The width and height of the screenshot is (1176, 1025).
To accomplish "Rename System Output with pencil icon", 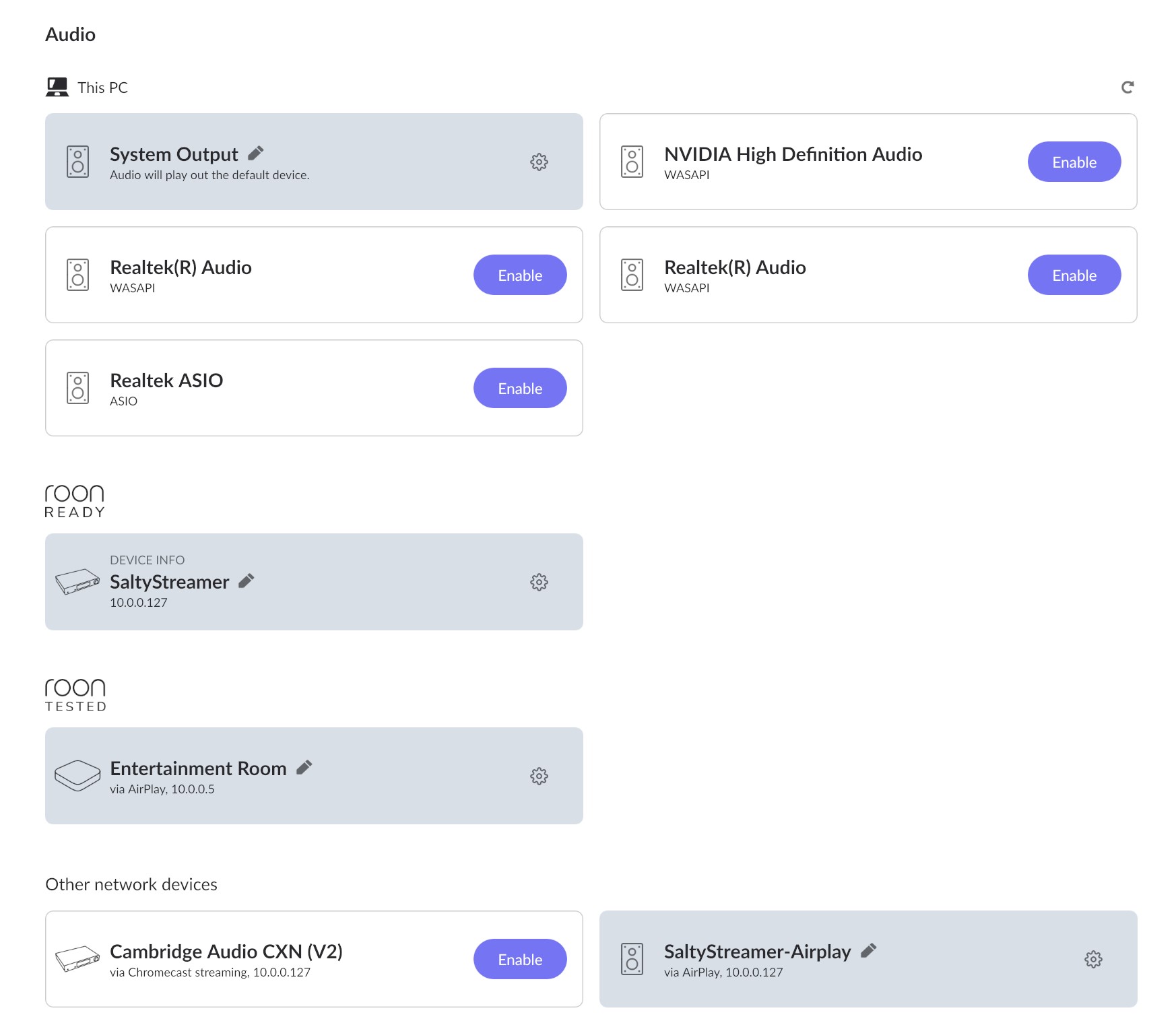I will (x=256, y=154).
